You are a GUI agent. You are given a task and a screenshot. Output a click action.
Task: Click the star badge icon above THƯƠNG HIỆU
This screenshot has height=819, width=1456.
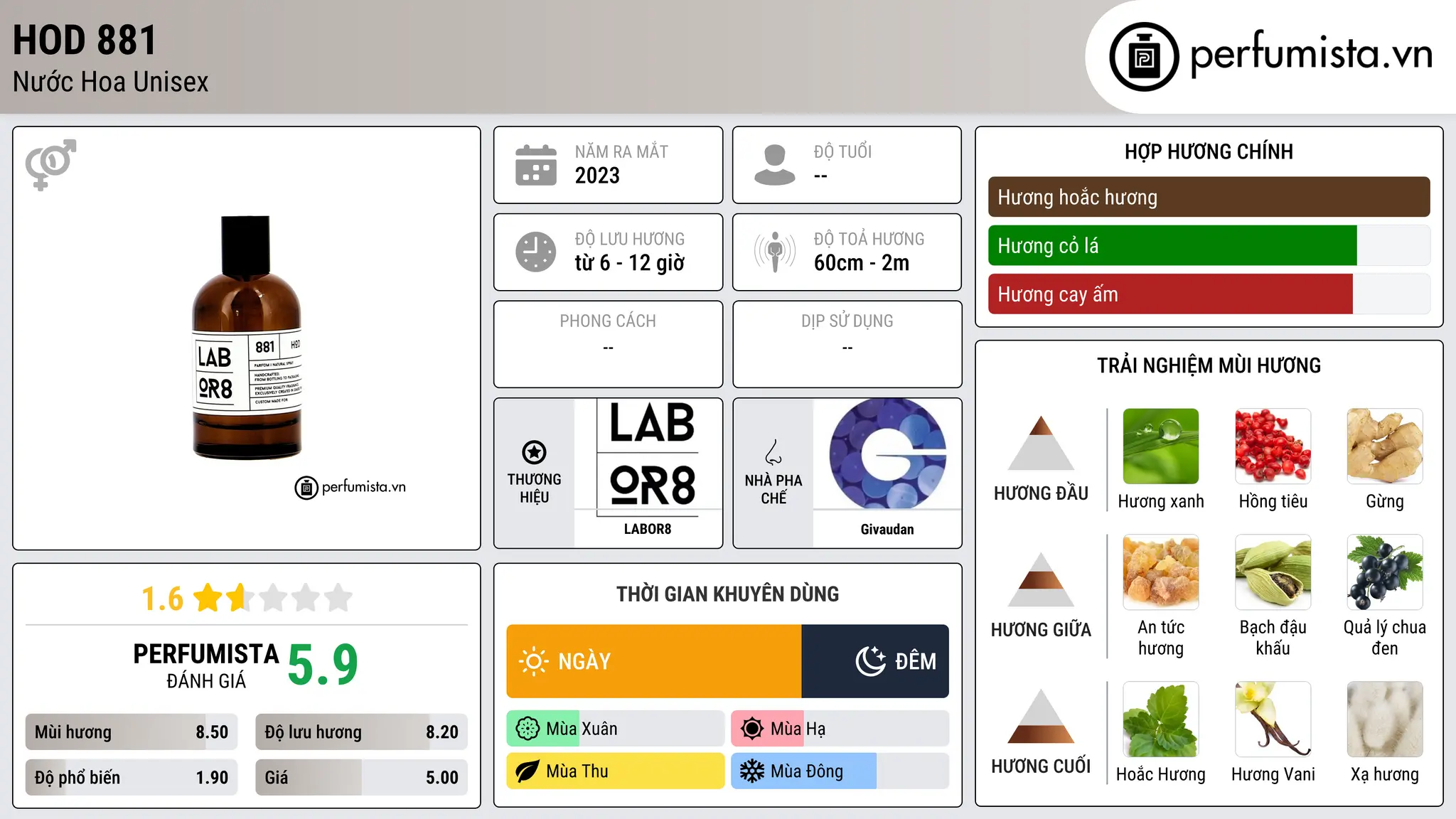534,452
